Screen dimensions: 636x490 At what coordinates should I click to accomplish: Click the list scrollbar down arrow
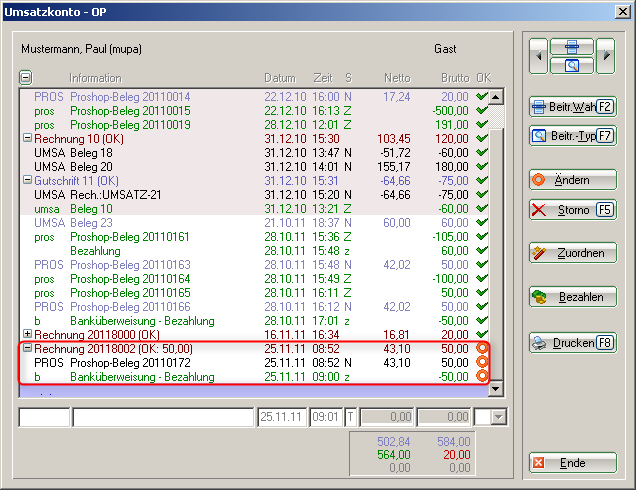tap(497, 390)
